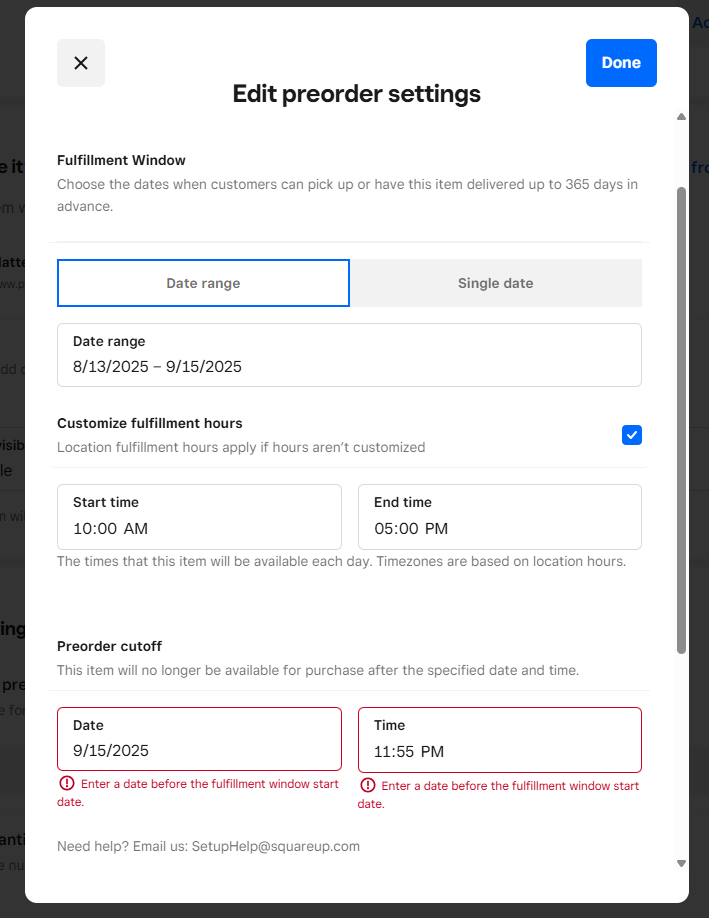Viewport: 709px width, 918px height.
Task: Switch to the Date range tab
Action: coord(203,283)
